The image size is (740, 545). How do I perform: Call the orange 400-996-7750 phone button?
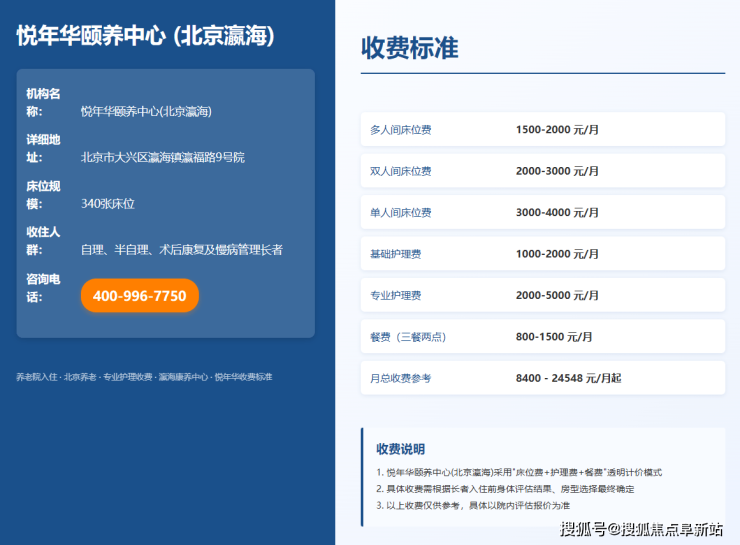(140, 295)
